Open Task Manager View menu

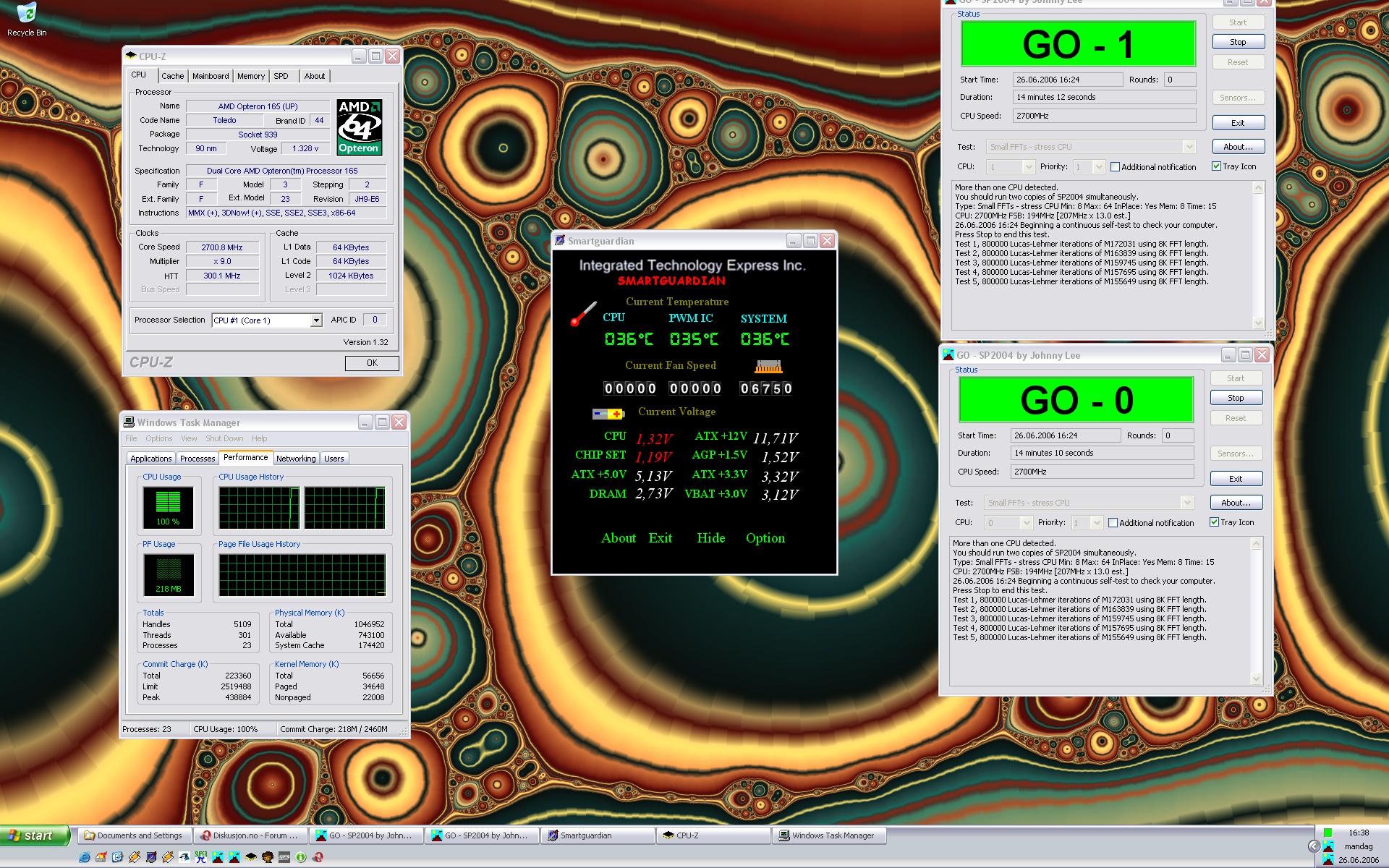pos(189,438)
